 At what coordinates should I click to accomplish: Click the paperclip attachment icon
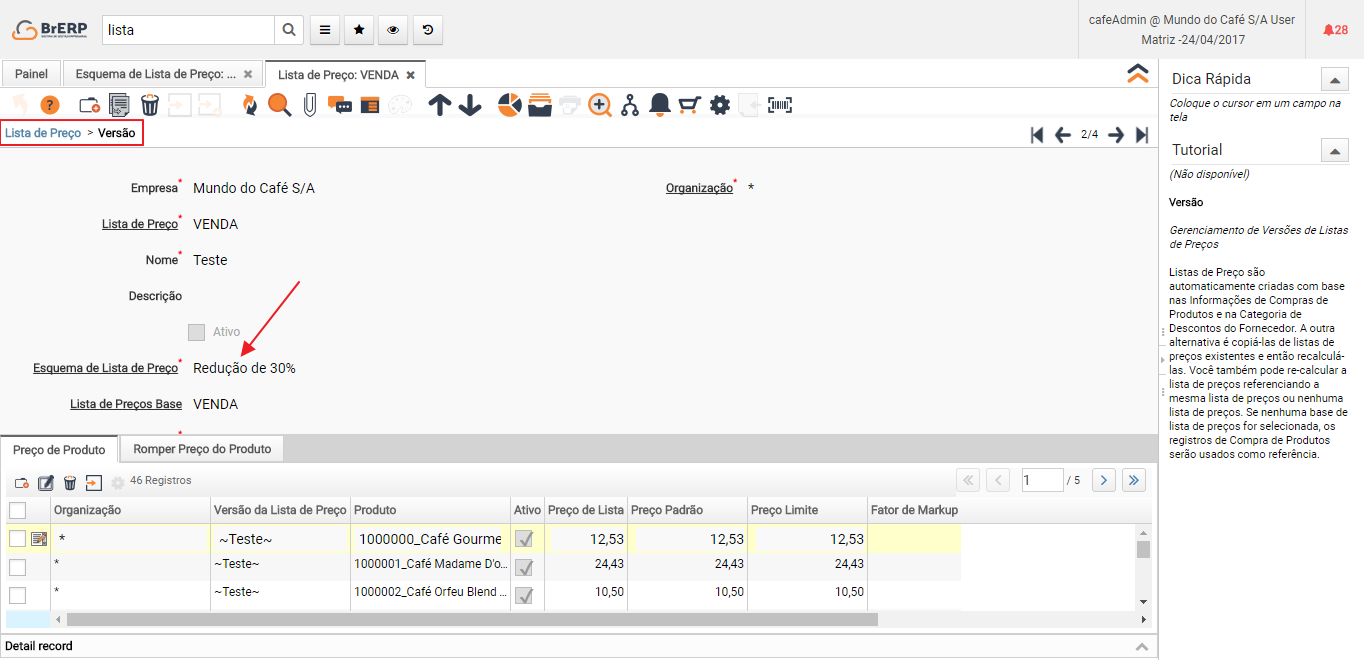click(310, 105)
